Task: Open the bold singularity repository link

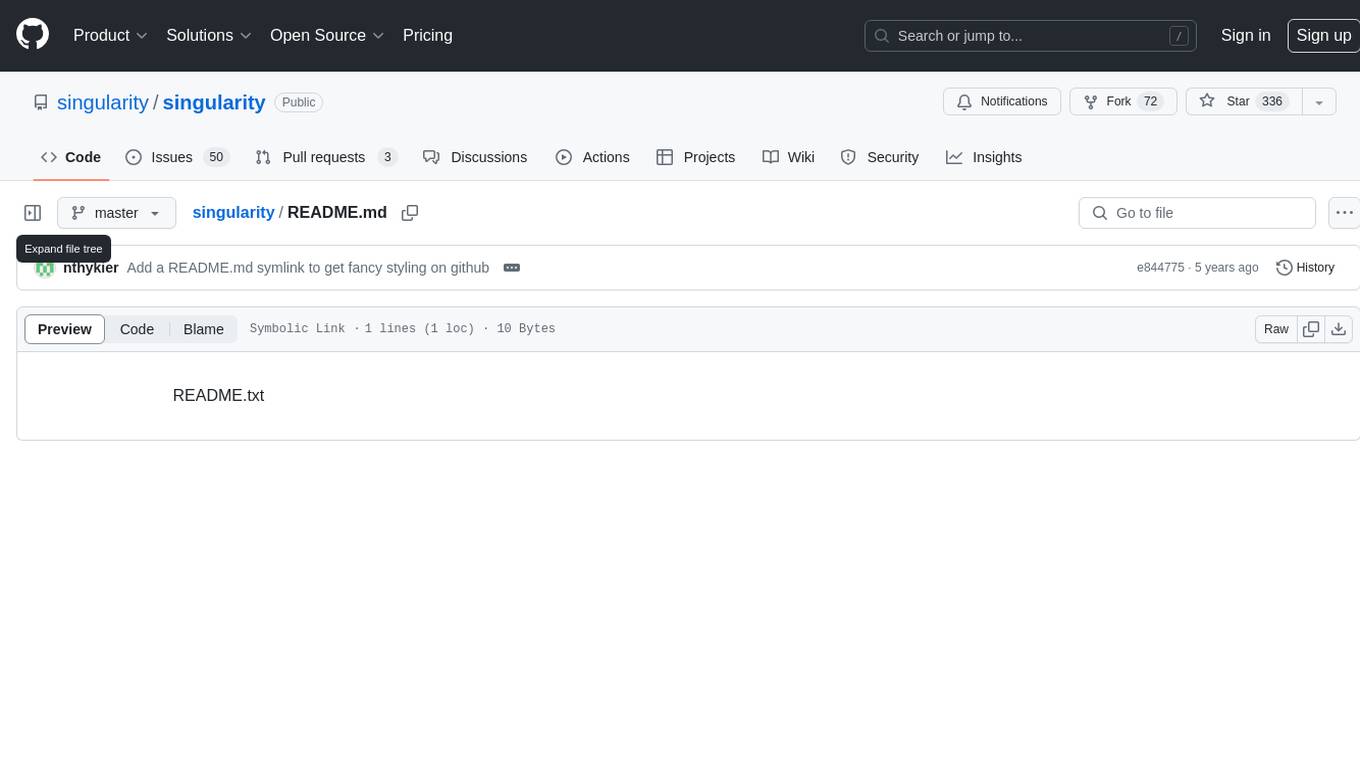Action: click(214, 102)
